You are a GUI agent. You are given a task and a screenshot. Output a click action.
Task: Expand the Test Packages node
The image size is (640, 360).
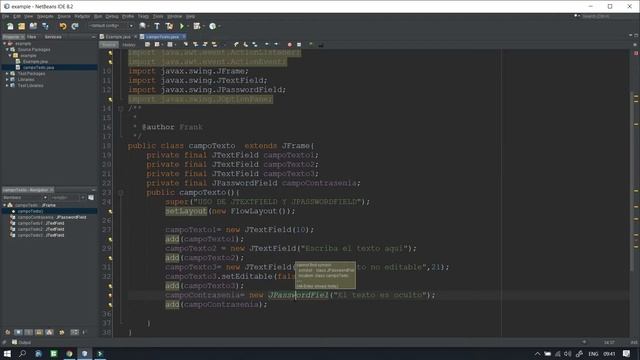pyautogui.click(x=7, y=73)
